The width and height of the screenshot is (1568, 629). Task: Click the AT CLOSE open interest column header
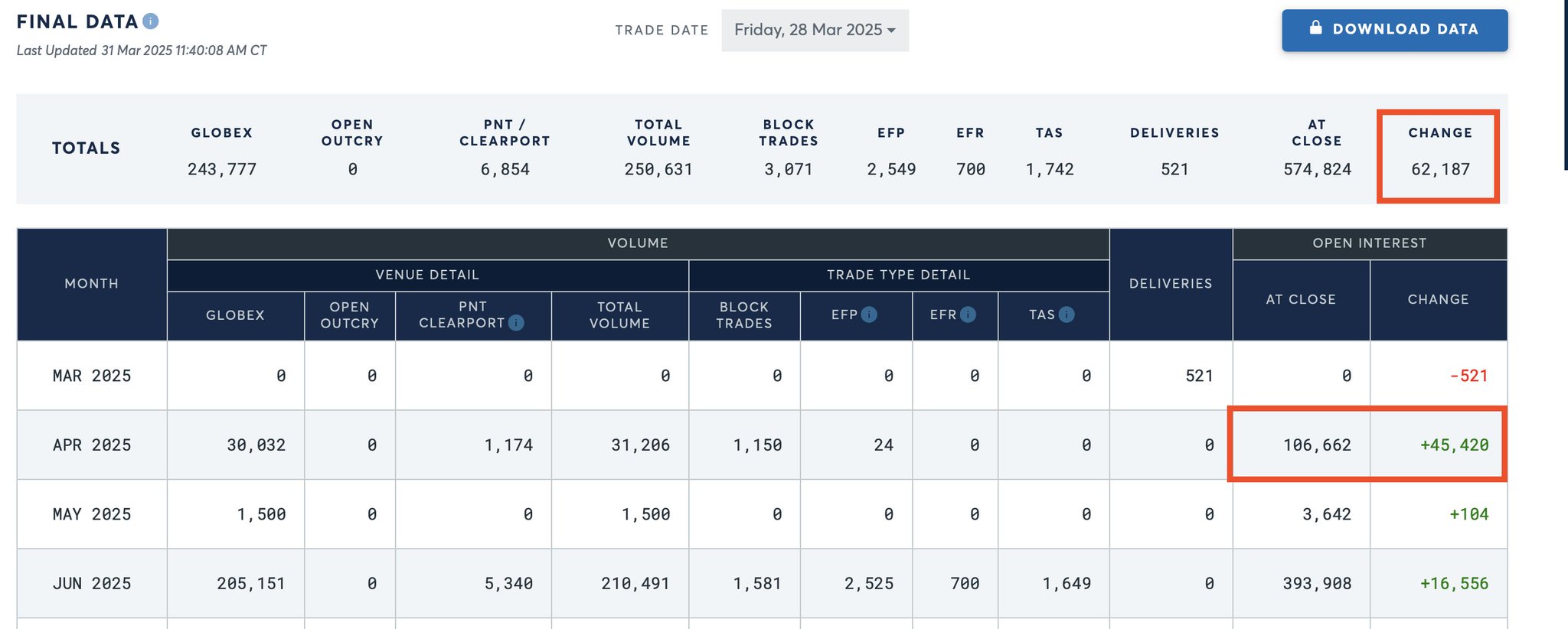pyautogui.click(x=1301, y=300)
